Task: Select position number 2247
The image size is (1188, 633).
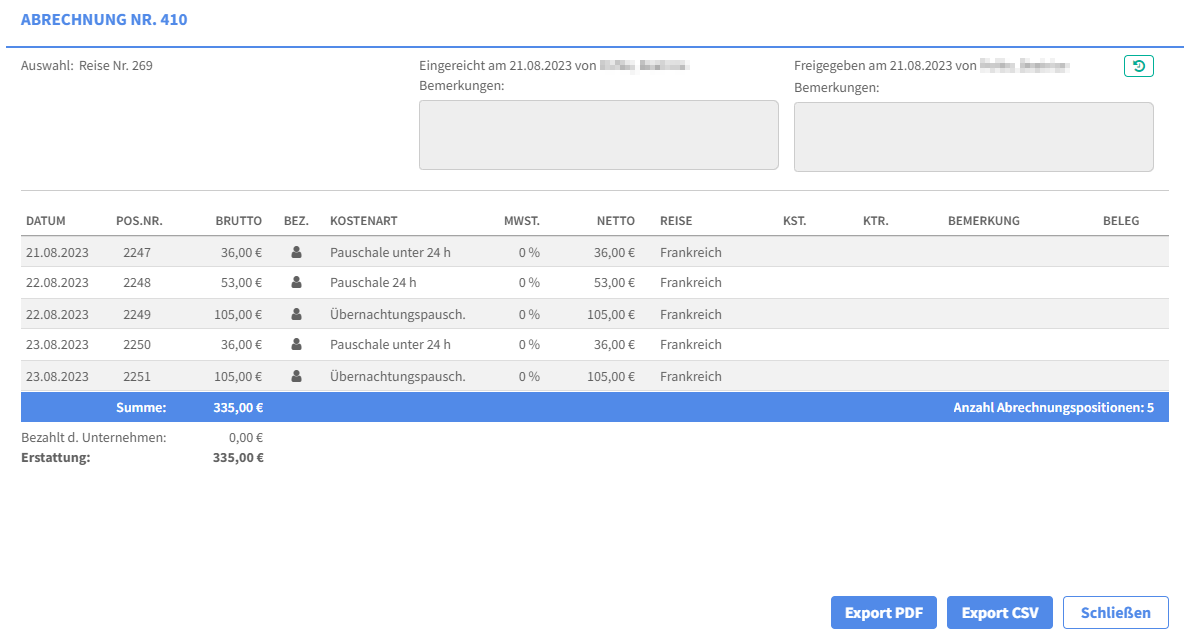Action: (137, 252)
